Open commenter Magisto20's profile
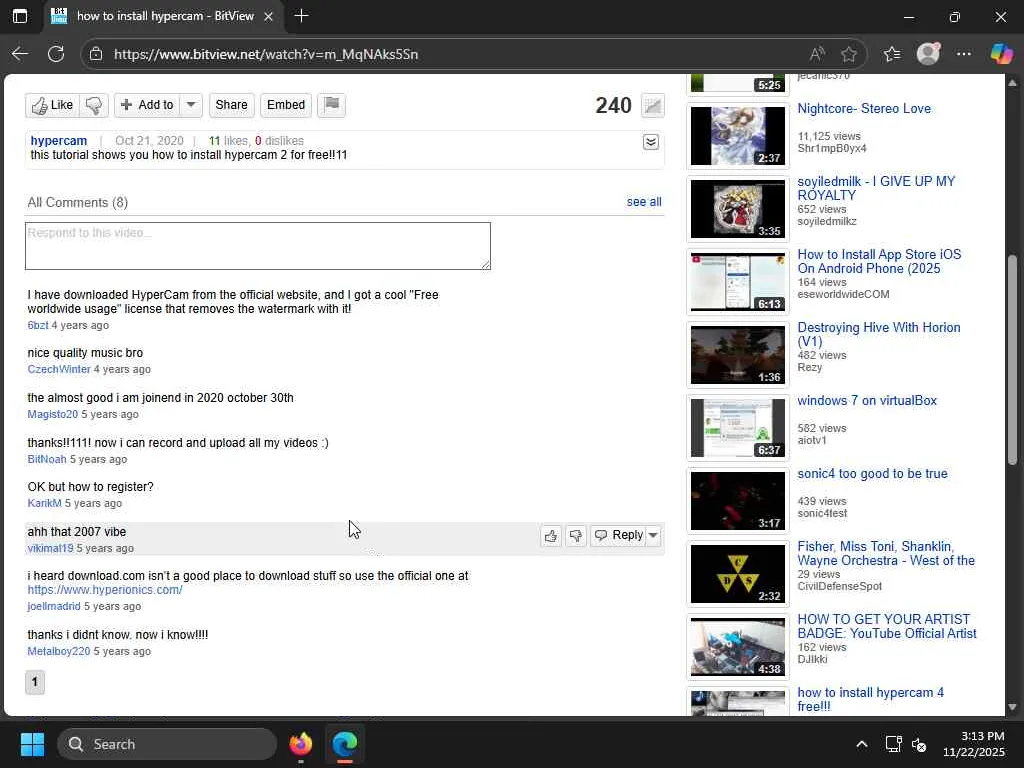The height and width of the screenshot is (768, 1024). point(52,414)
